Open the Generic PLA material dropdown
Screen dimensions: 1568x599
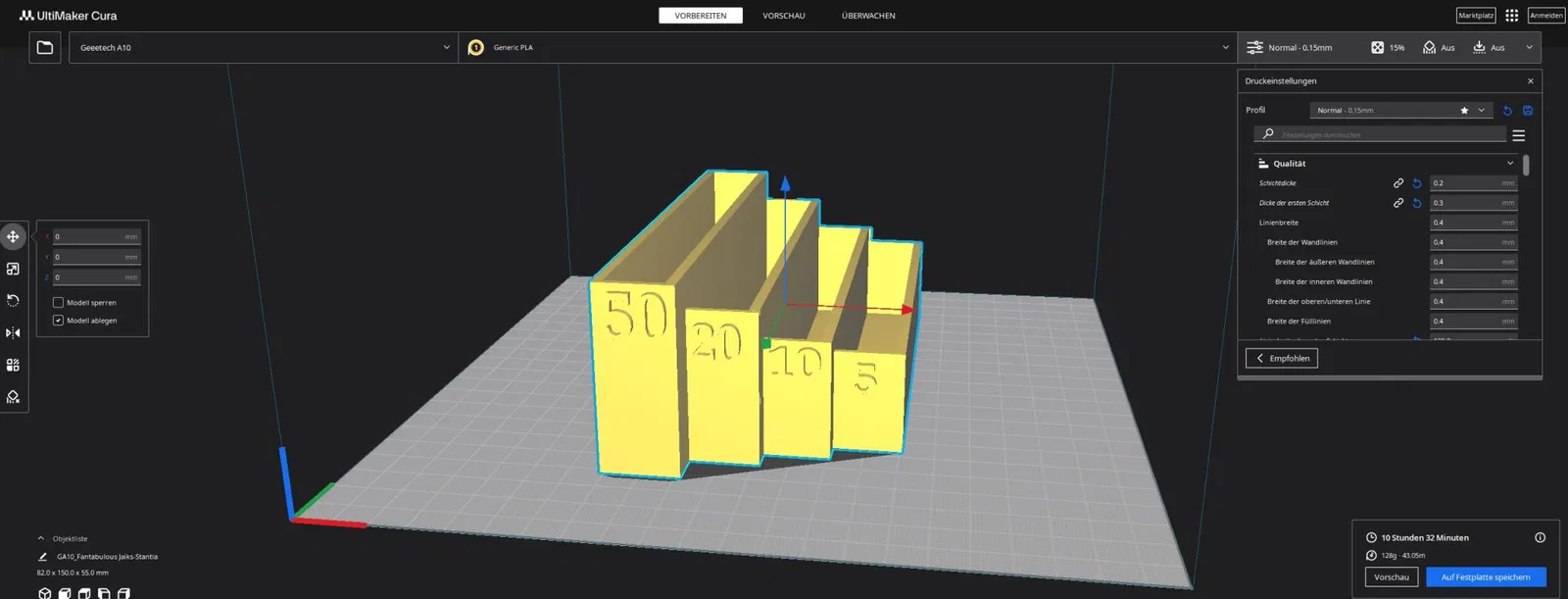pyautogui.click(x=848, y=47)
